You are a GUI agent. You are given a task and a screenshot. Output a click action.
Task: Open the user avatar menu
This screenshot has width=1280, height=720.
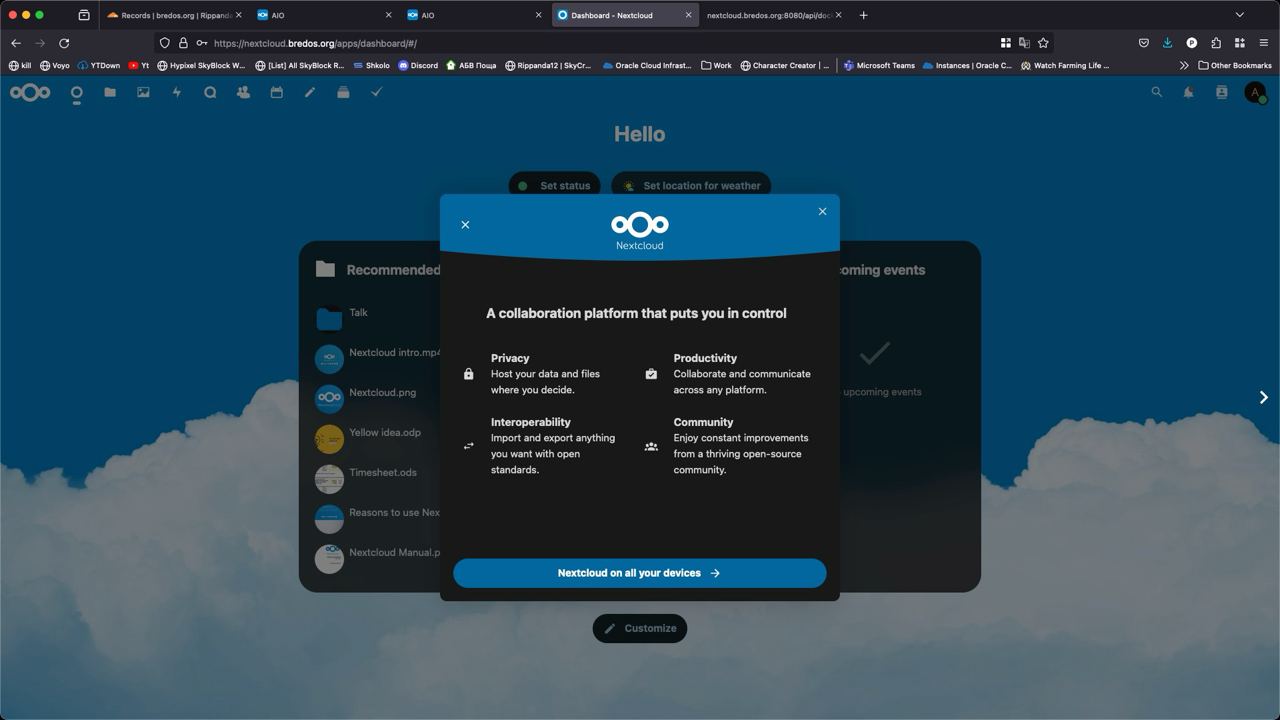pyautogui.click(x=1255, y=92)
